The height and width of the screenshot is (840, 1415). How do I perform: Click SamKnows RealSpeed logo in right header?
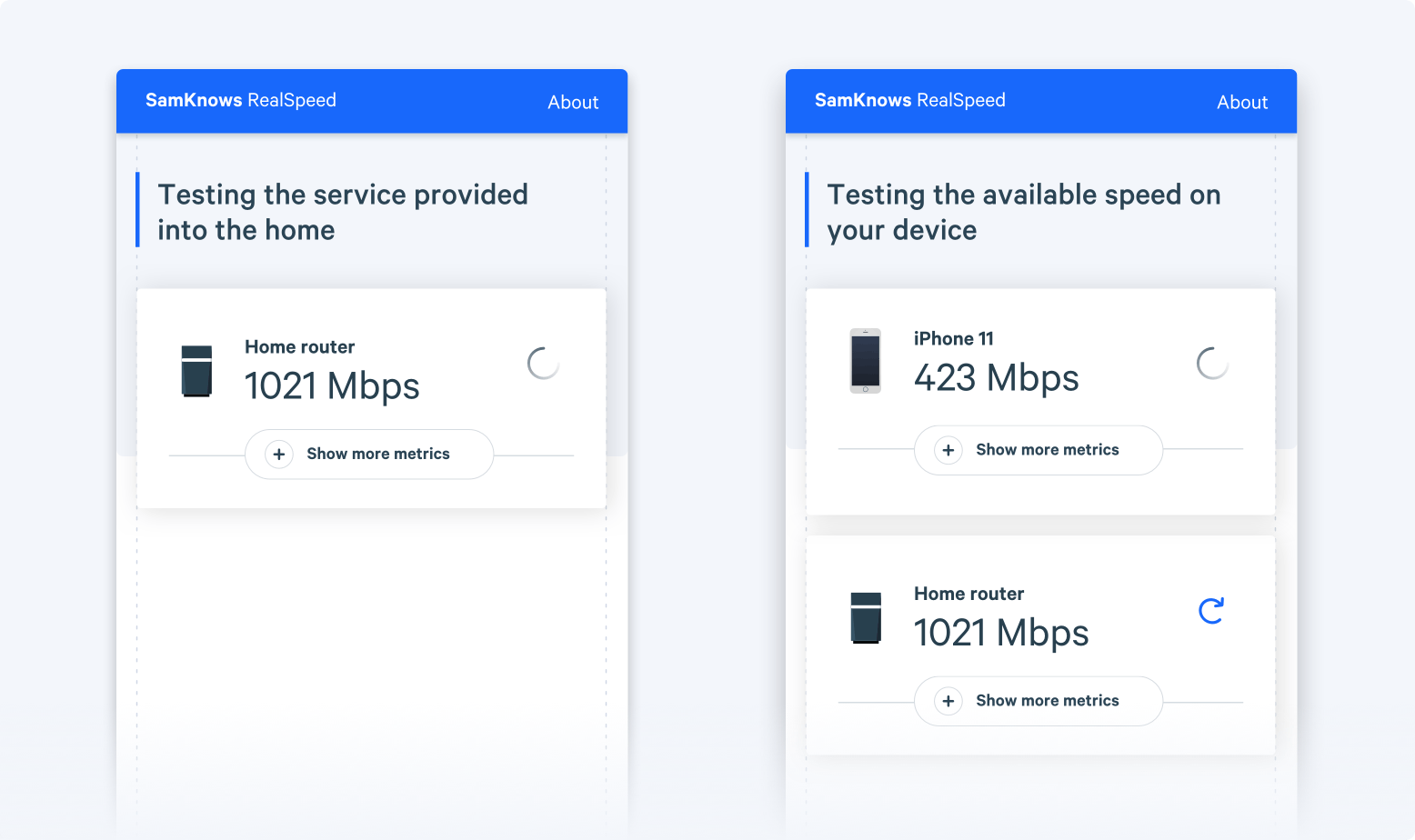910,100
